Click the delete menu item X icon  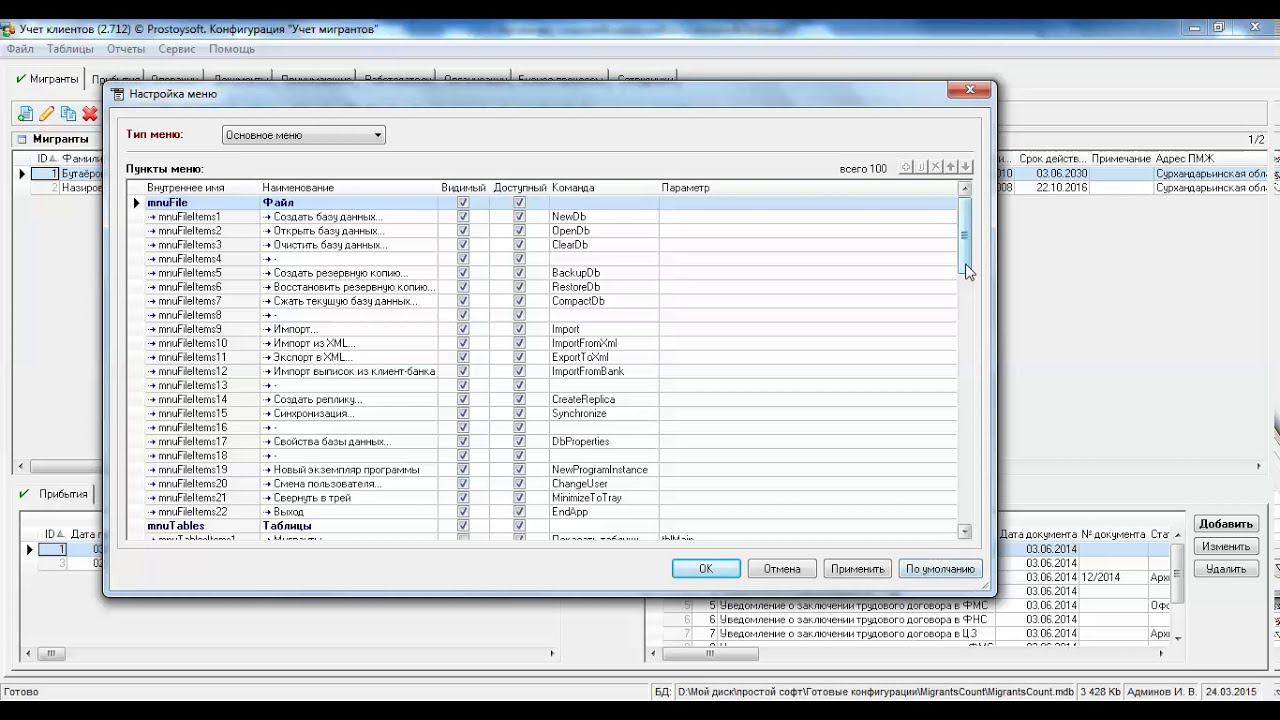[936, 167]
